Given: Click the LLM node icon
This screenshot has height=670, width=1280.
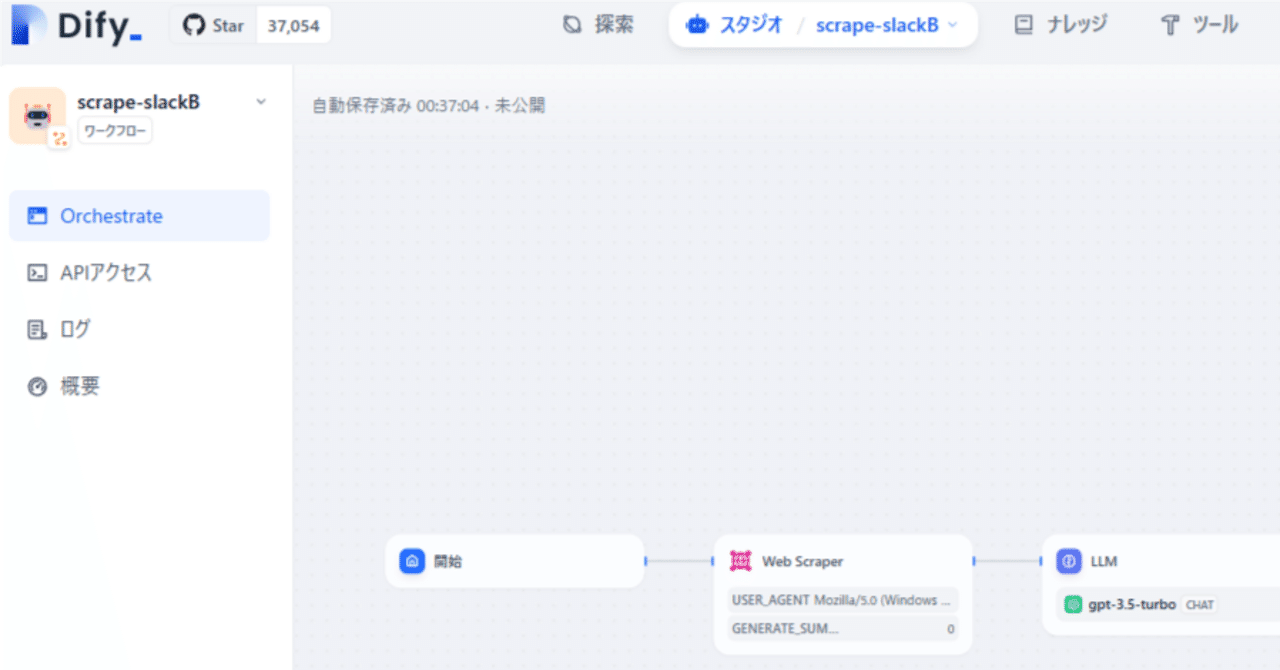Looking at the screenshot, I should (1068, 561).
